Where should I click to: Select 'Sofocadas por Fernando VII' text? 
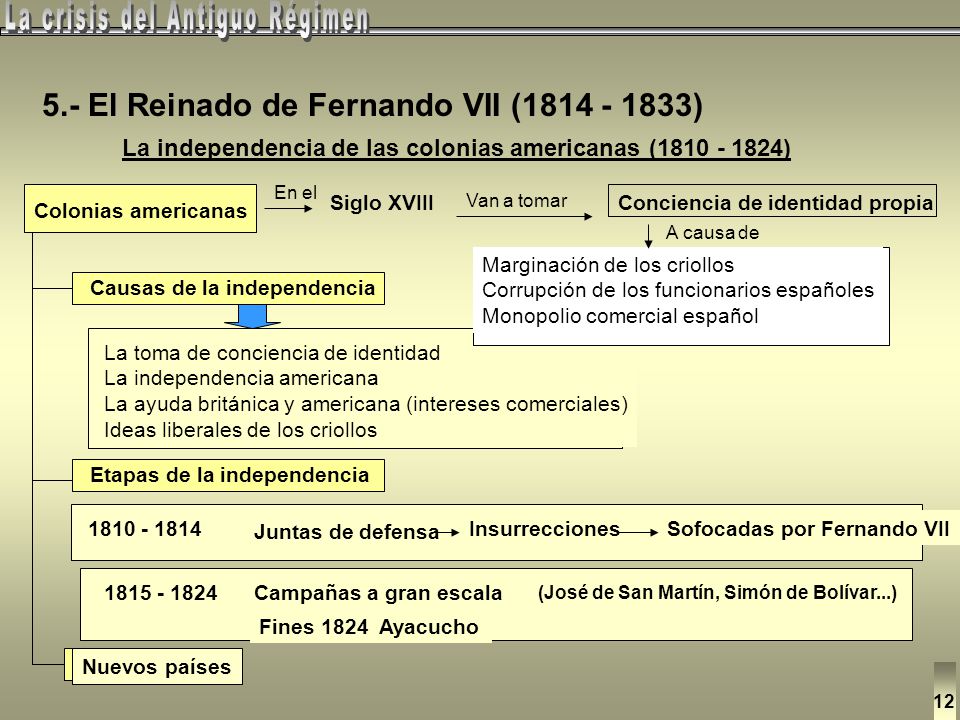tap(808, 529)
